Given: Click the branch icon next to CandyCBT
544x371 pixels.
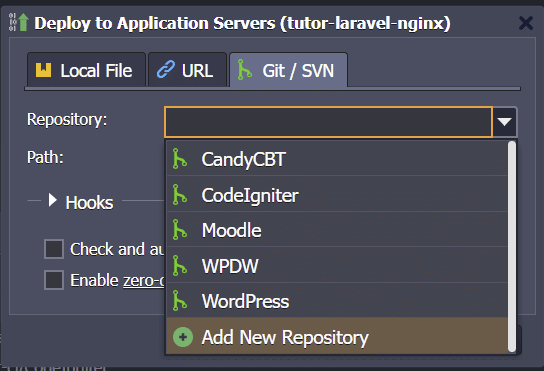Looking at the screenshot, I should point(180,159).
